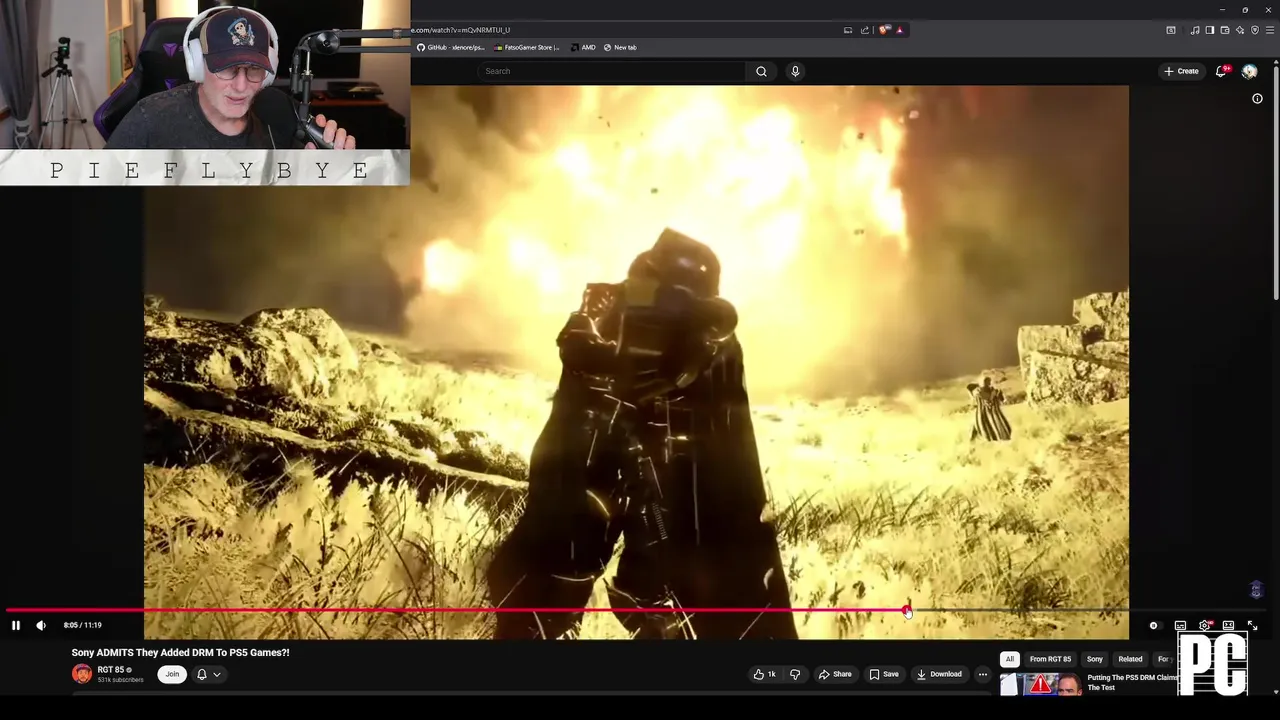Click the Download button
Viewport: 1280px width, 720px height.
point(939,674)
